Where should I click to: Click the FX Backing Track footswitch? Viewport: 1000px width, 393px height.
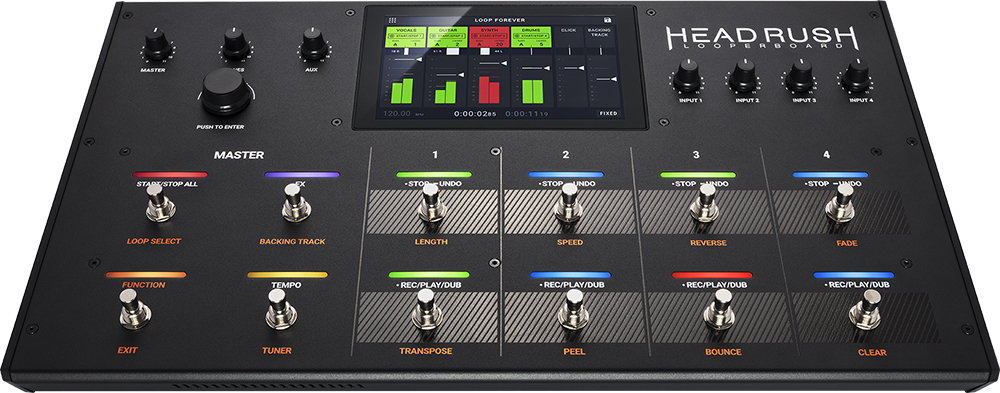[297, 203]
